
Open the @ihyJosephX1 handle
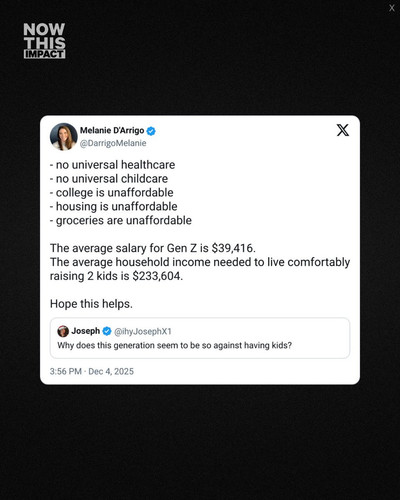click(143, 331)
